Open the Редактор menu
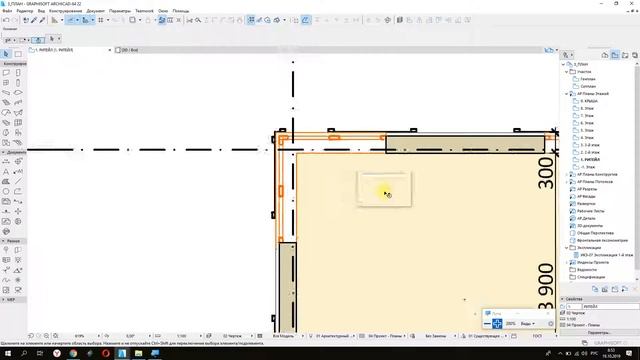This screenshot has height=360, width=640. point(25,11)
